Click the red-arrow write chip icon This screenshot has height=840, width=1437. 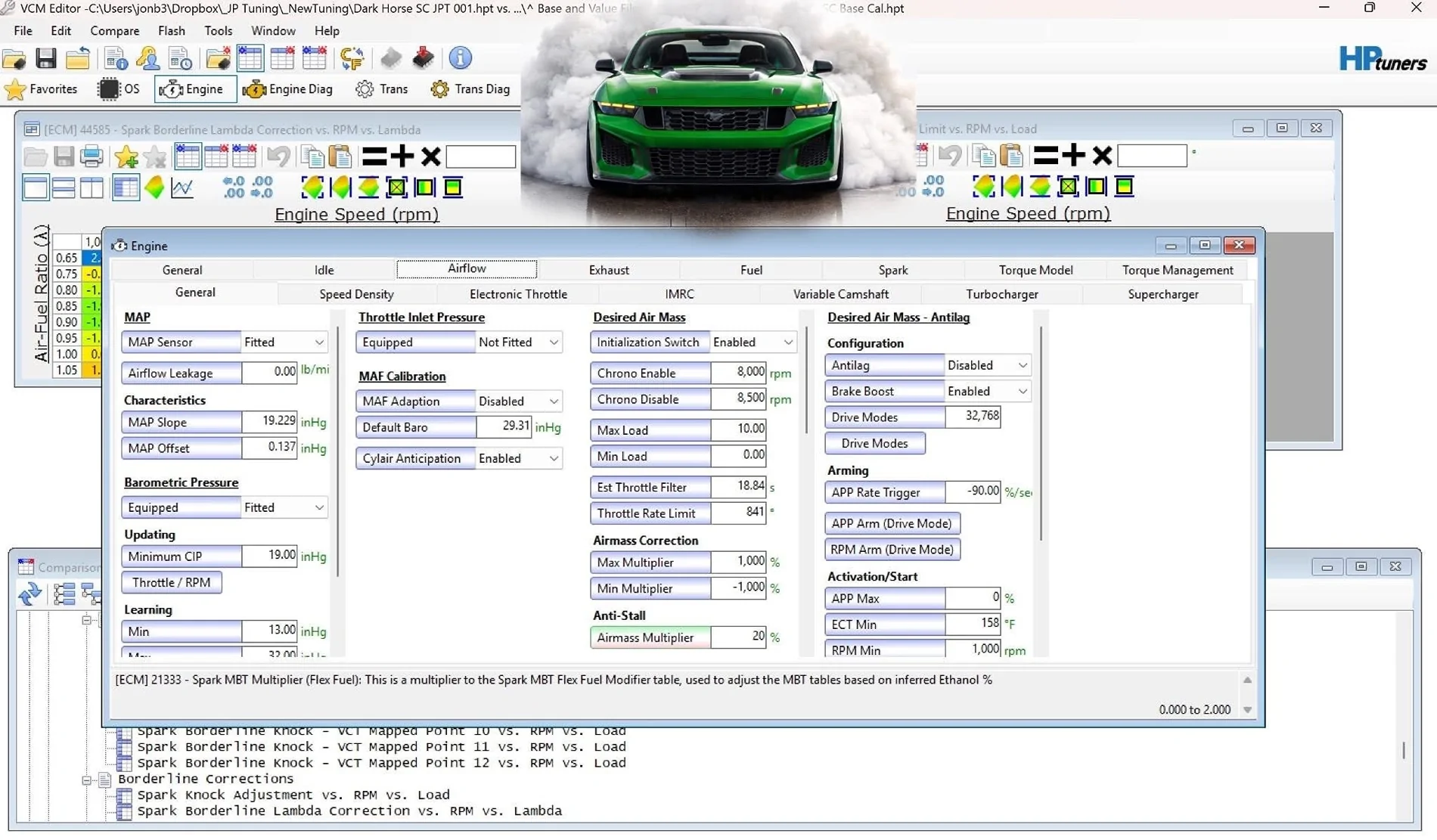tap(424, 58)
